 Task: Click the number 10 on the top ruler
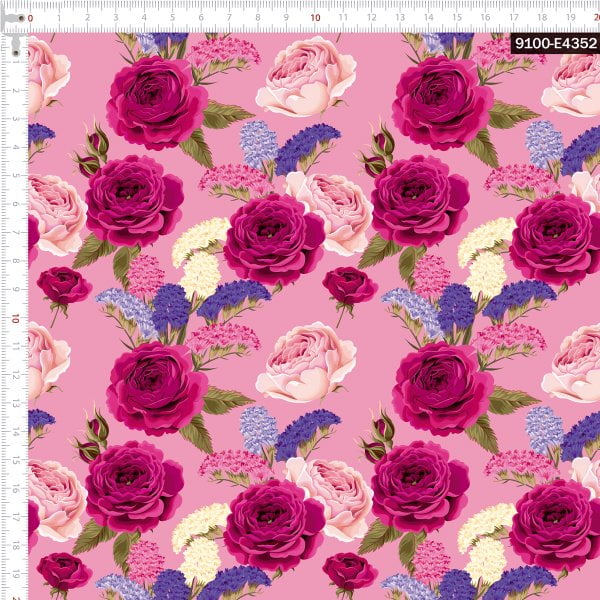(315, 18)
